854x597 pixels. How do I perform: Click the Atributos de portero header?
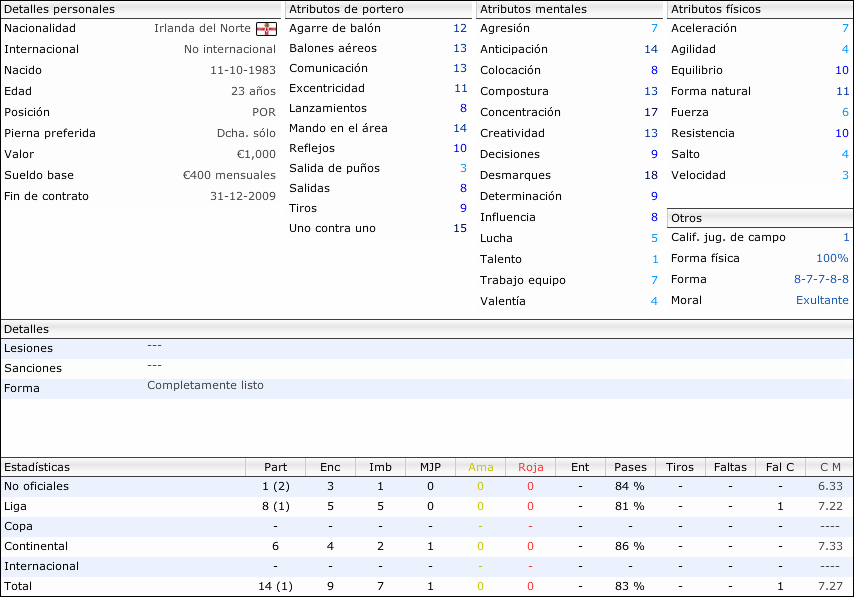378,9
